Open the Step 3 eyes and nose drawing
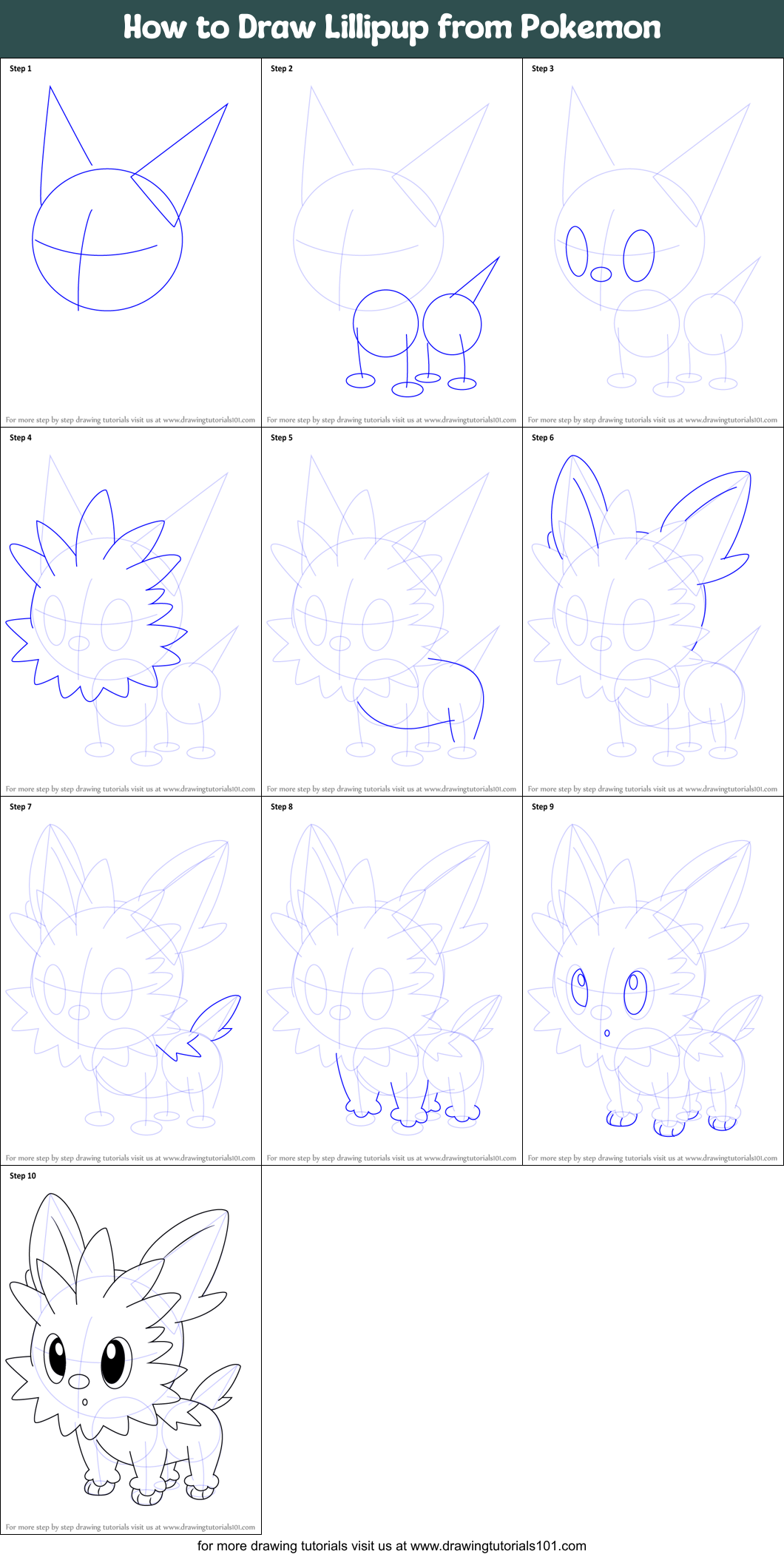The width and height of the screenshot is (784, 1557). [611, 255]
